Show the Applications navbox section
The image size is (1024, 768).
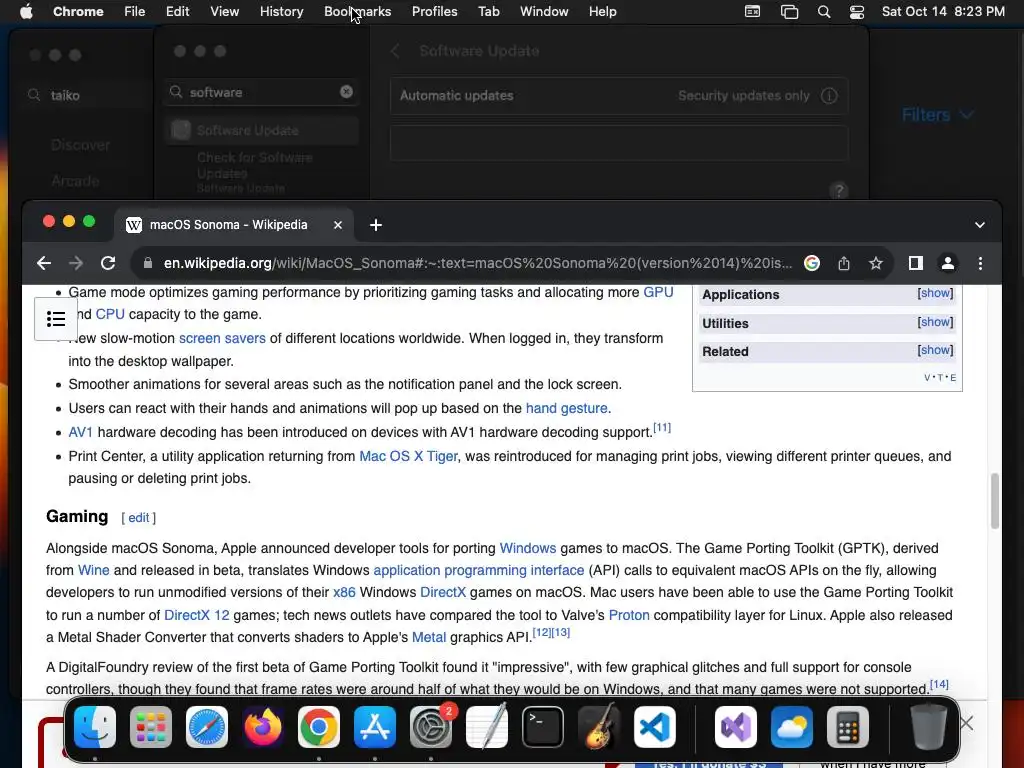coord(935,293)
